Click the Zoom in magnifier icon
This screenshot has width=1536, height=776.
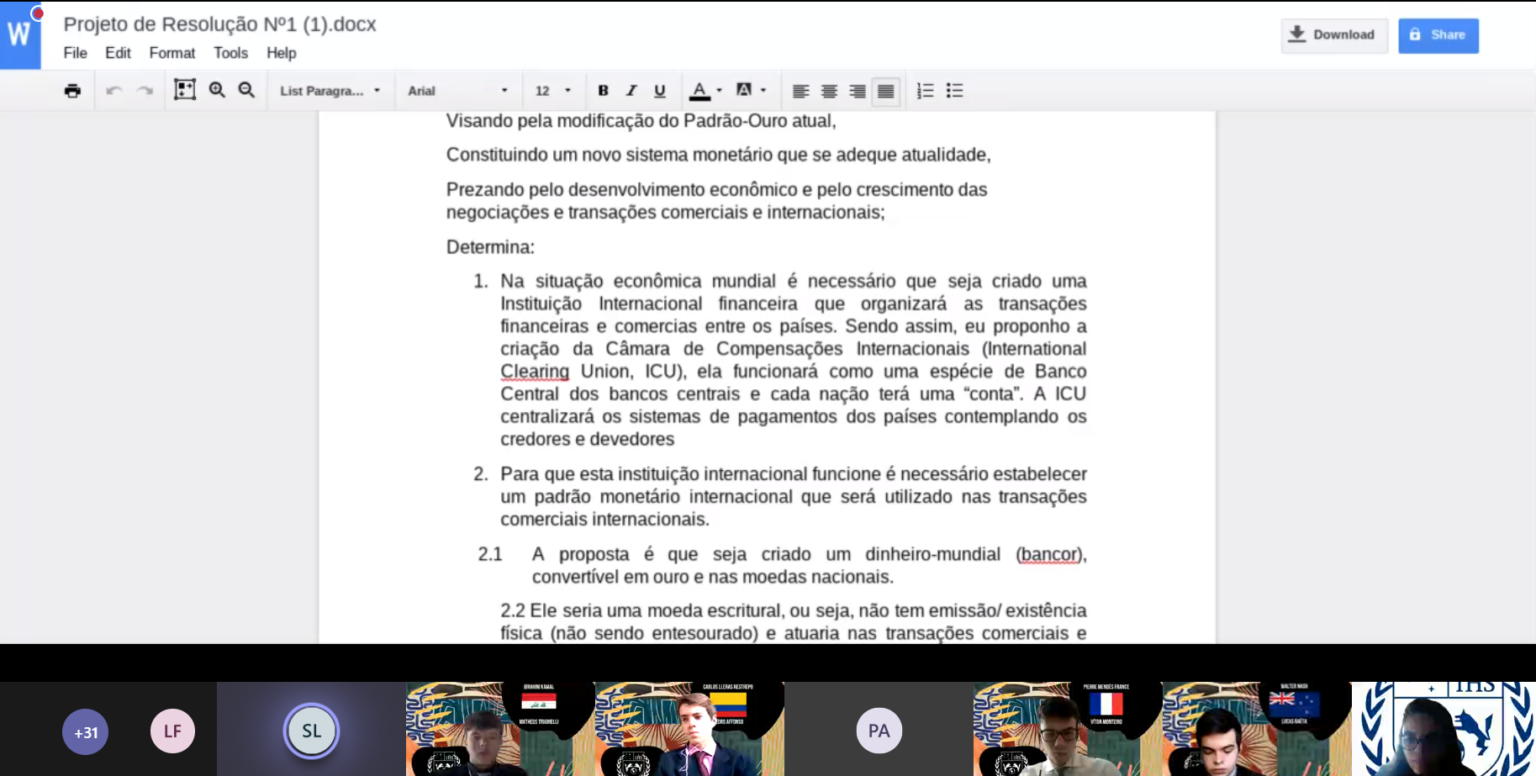point(217,91)
